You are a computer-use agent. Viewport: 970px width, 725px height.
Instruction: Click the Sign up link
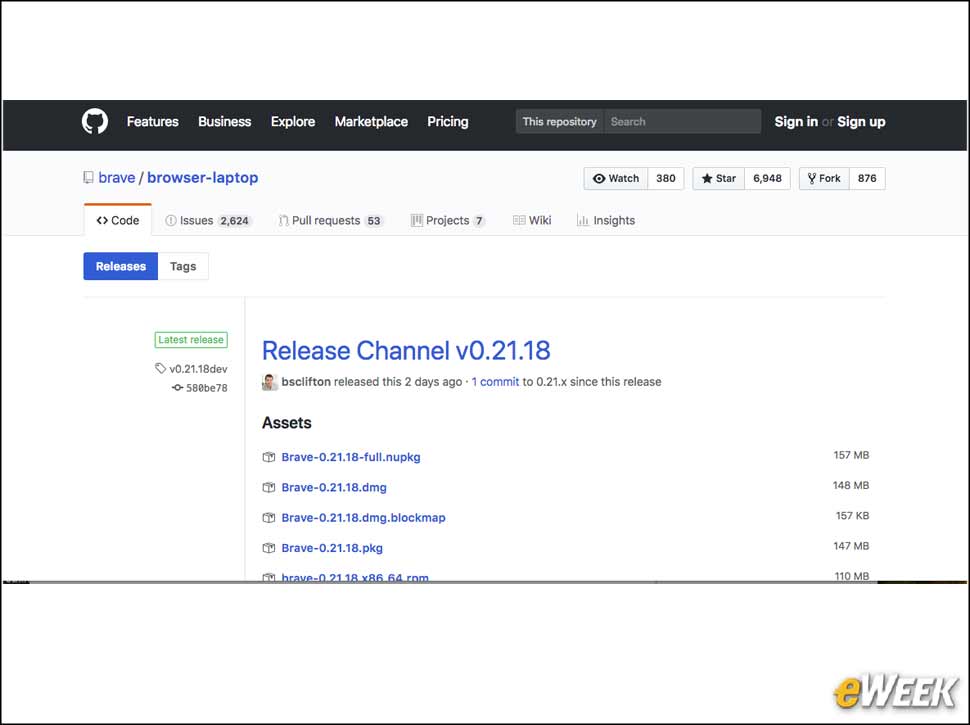point(861,122)
